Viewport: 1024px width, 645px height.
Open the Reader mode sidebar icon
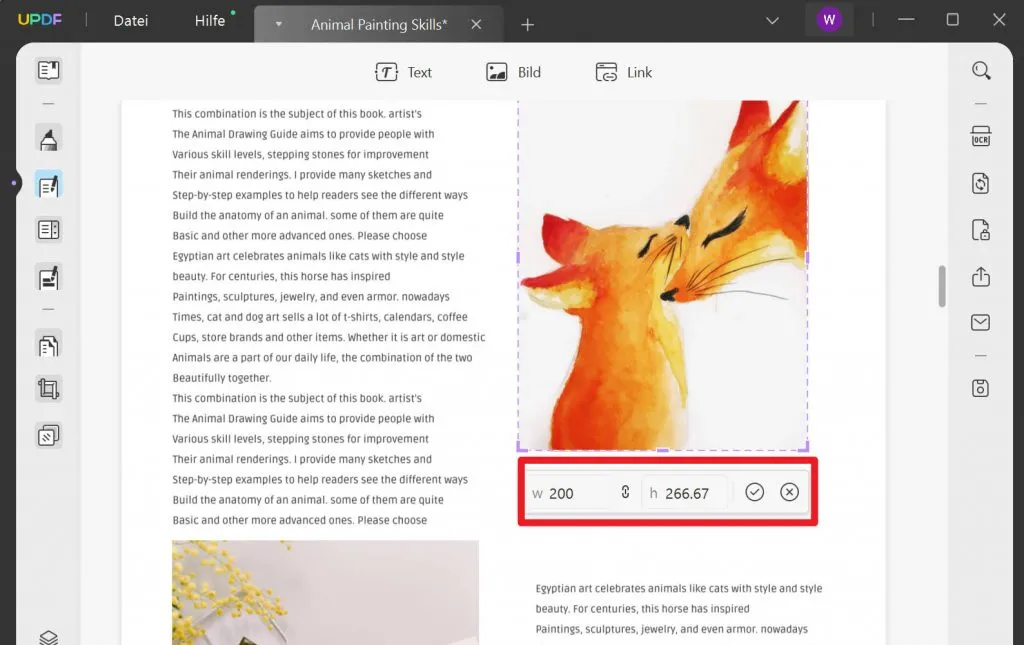[48, 70]
